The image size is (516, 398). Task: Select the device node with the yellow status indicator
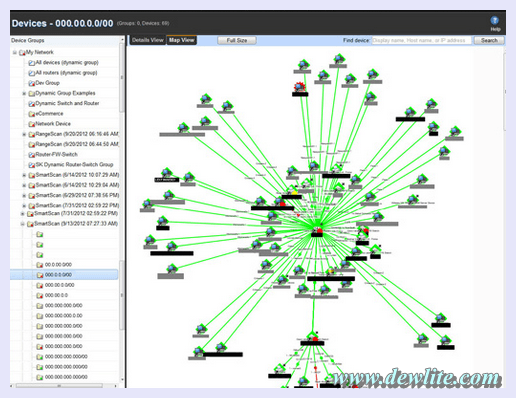click(292, 191)
